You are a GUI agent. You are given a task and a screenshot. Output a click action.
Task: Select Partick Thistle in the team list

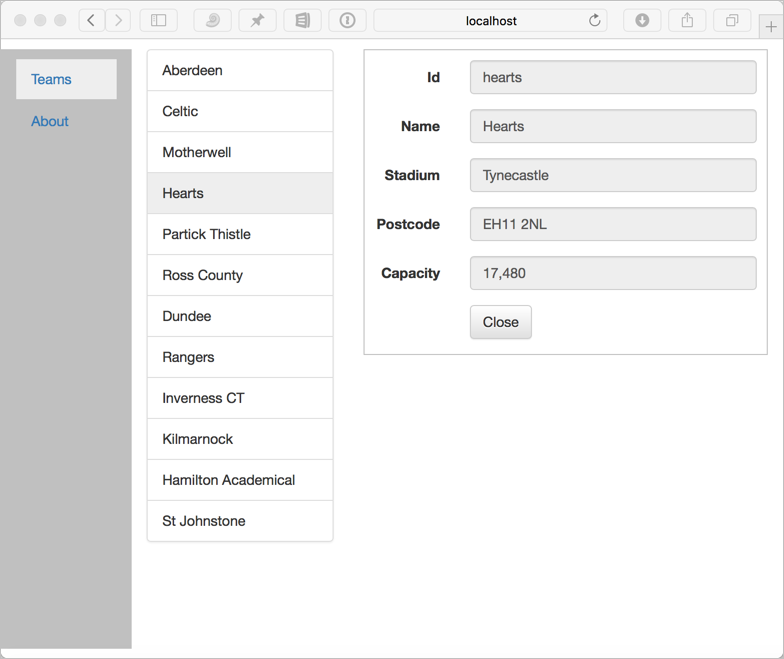[x=240, y=234]
